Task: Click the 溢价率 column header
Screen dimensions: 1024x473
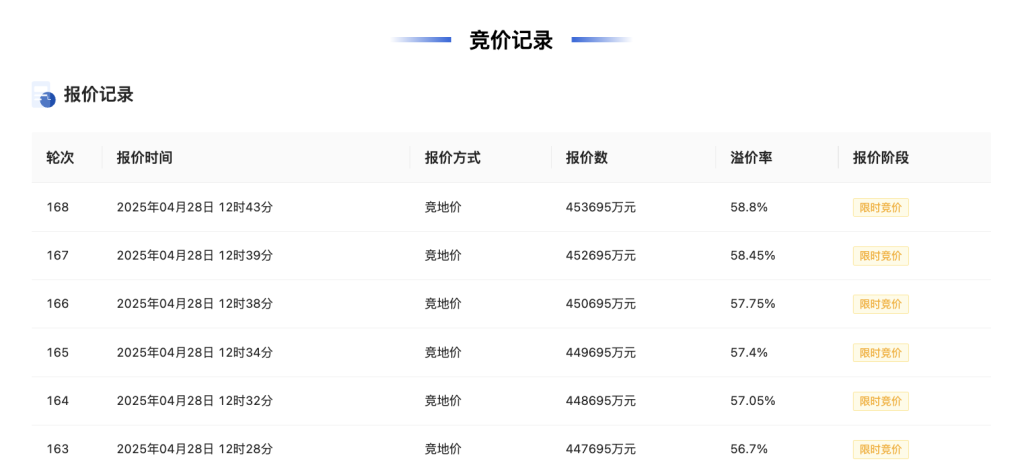Action: 751,158
